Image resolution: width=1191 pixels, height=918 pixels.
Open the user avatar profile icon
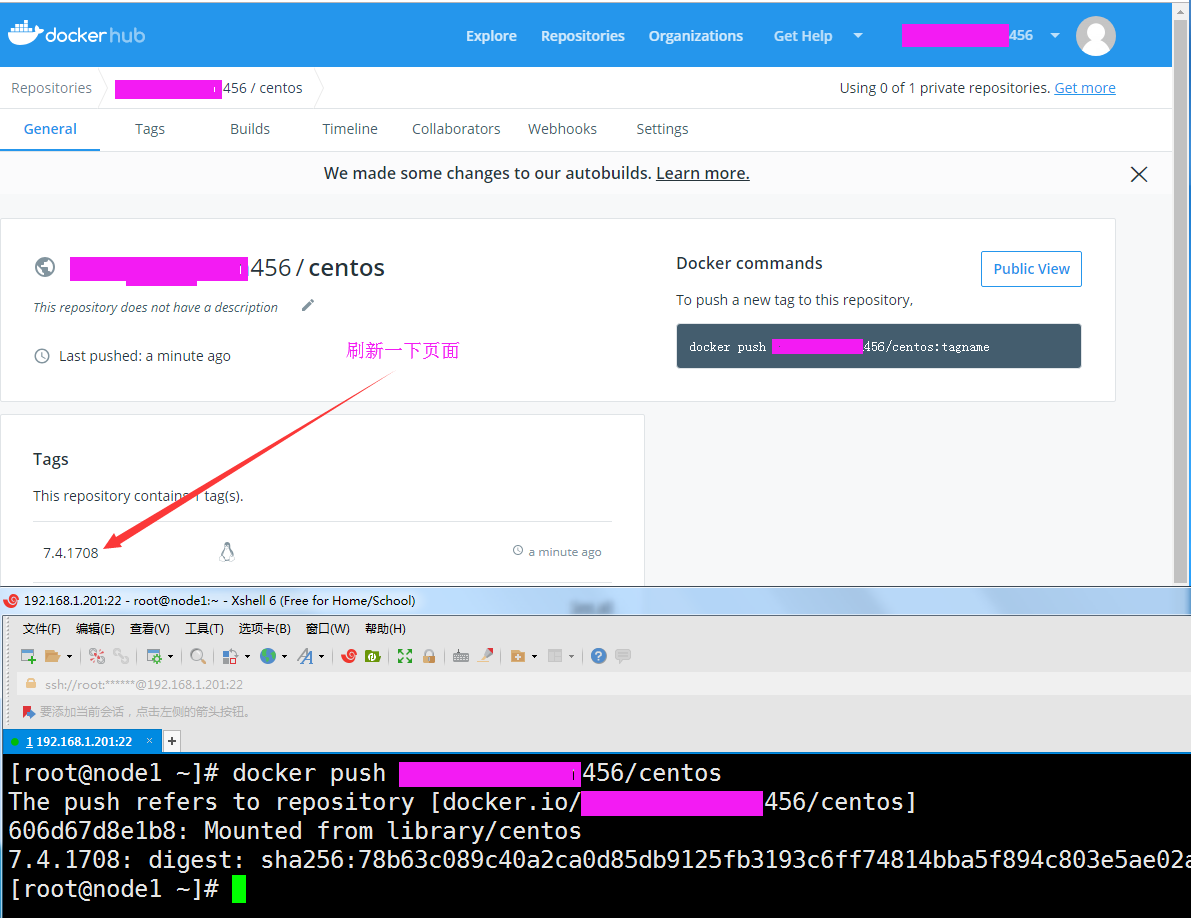pyautogui.click(x=1095, y=36)
